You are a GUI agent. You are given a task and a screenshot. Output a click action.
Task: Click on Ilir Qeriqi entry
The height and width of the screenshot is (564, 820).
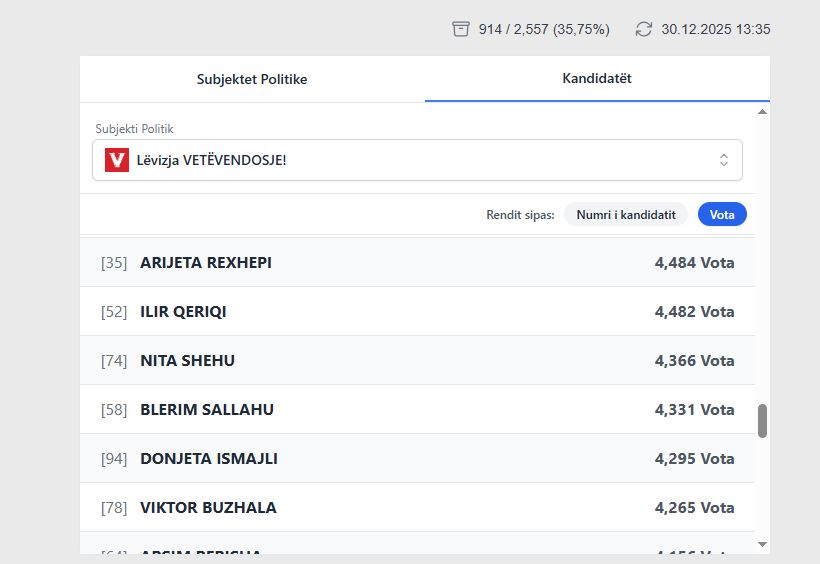tap(417, 312)
